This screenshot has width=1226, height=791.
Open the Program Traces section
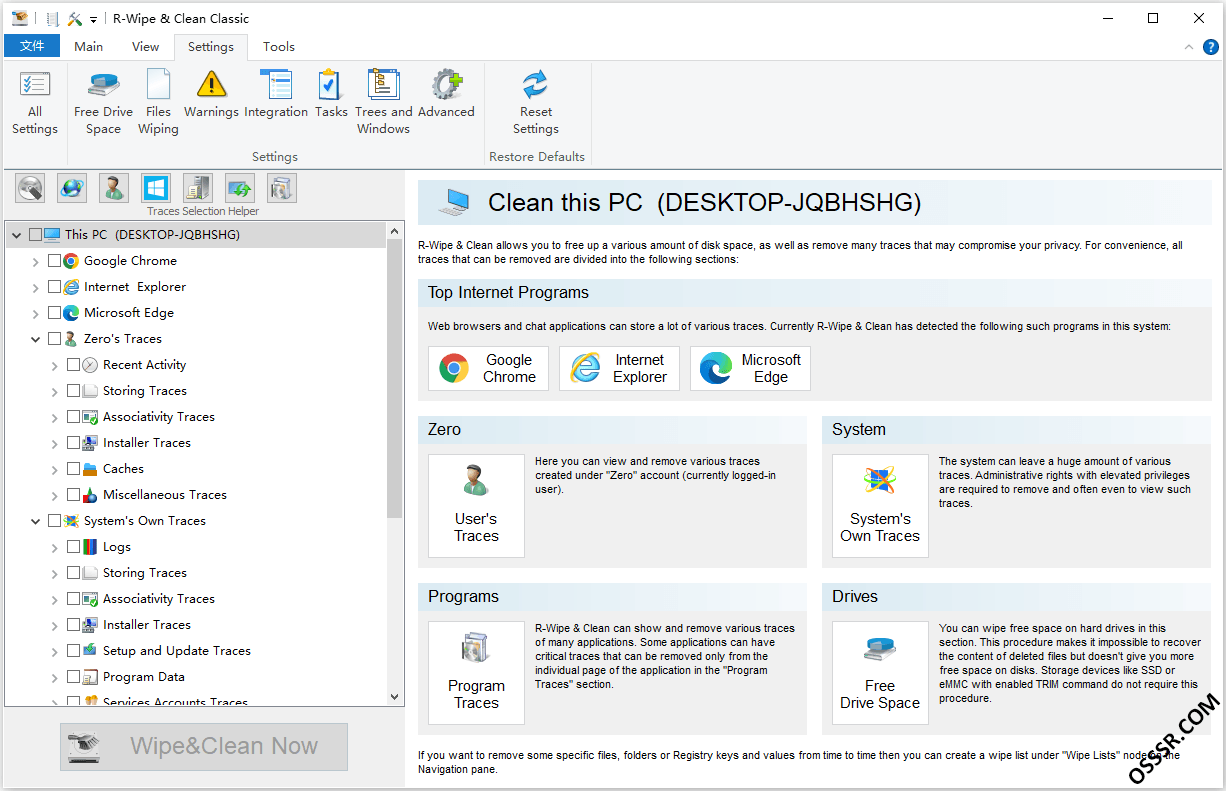point(476,673)
